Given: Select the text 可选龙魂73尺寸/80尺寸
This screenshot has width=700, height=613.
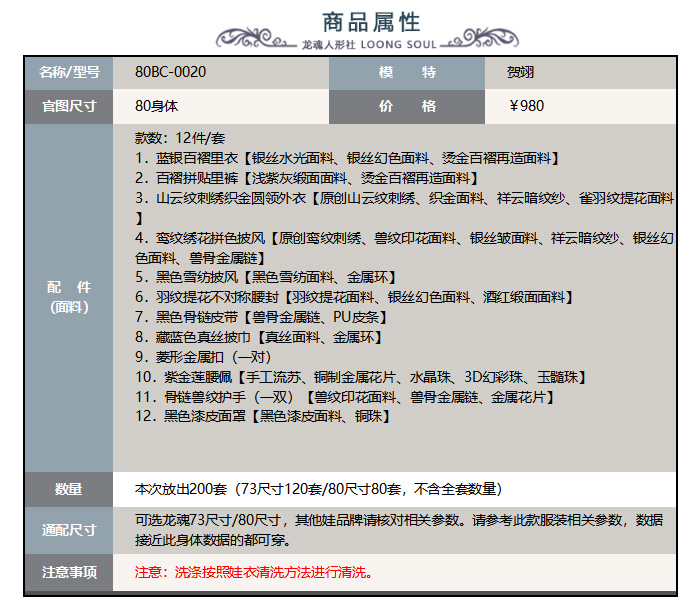Looking at the screenshot, I should pyautogui.click(x=208, y=520).
